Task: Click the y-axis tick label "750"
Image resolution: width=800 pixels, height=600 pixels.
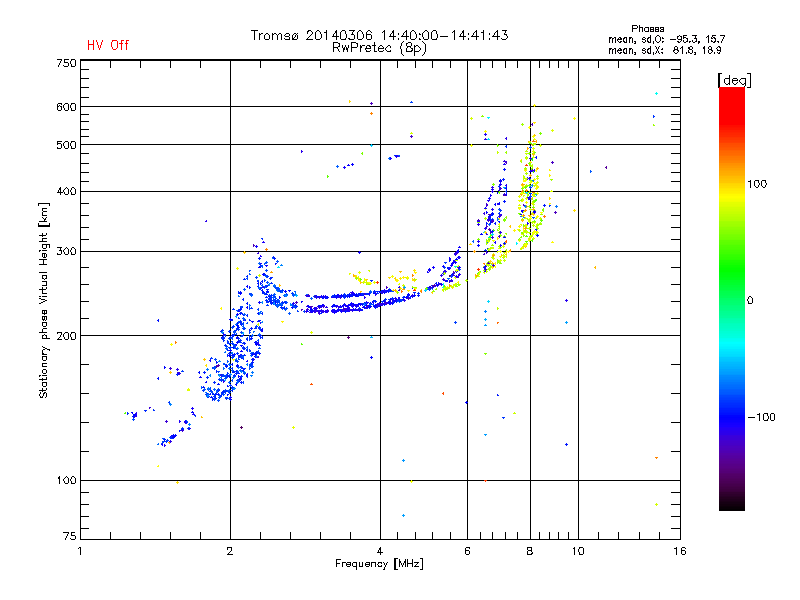Action: [x=66, y=63]
